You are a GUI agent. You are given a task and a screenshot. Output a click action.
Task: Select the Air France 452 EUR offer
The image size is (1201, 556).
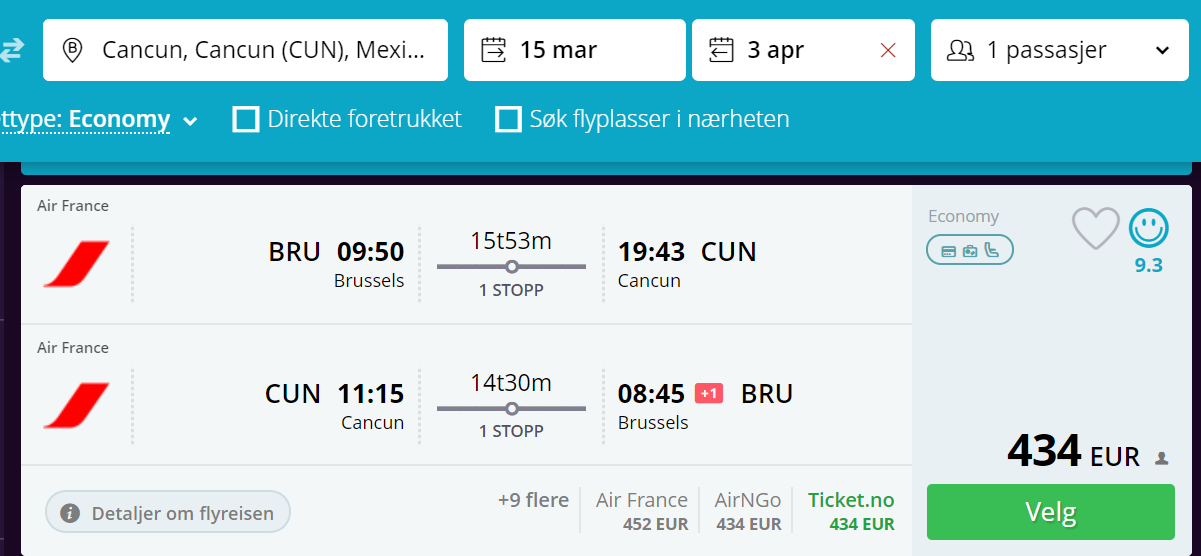coord(642,511)
